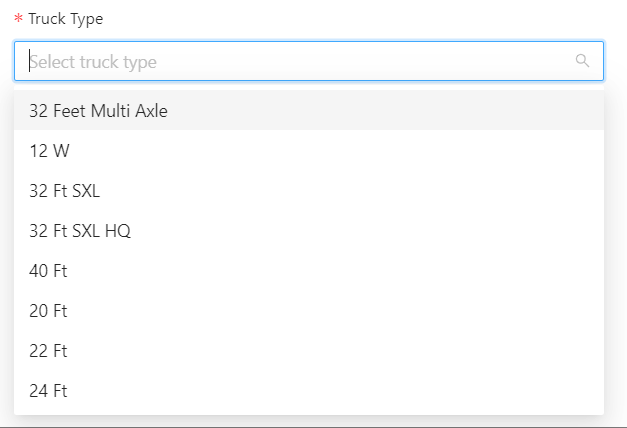The width and height of the screenshot is (627, 428).
Task: Choose the 24 Ft truck type
Action: pos(48,391)
